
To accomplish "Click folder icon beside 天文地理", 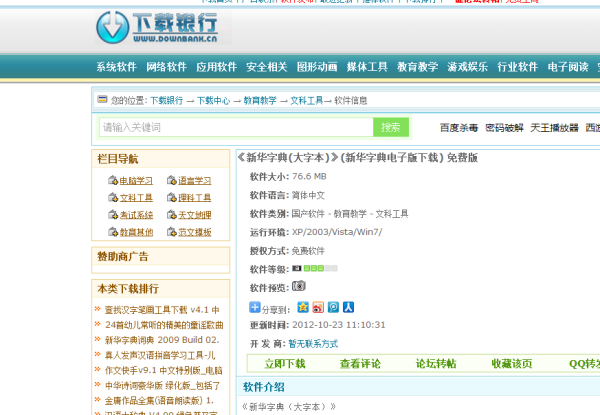I will point(171,215).
